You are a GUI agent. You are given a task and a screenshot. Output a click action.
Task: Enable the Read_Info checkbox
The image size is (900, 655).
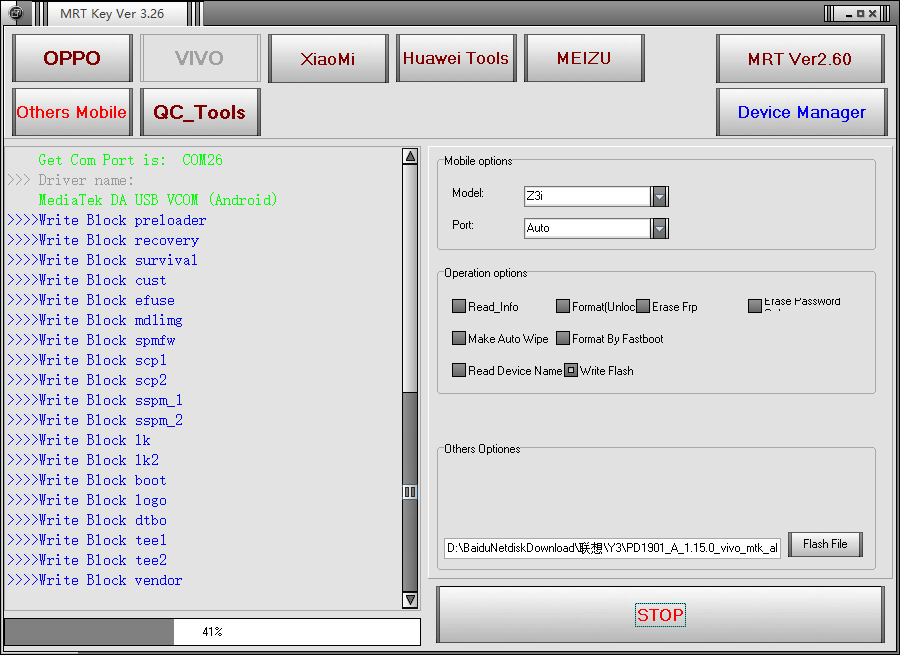coord(459,306)
